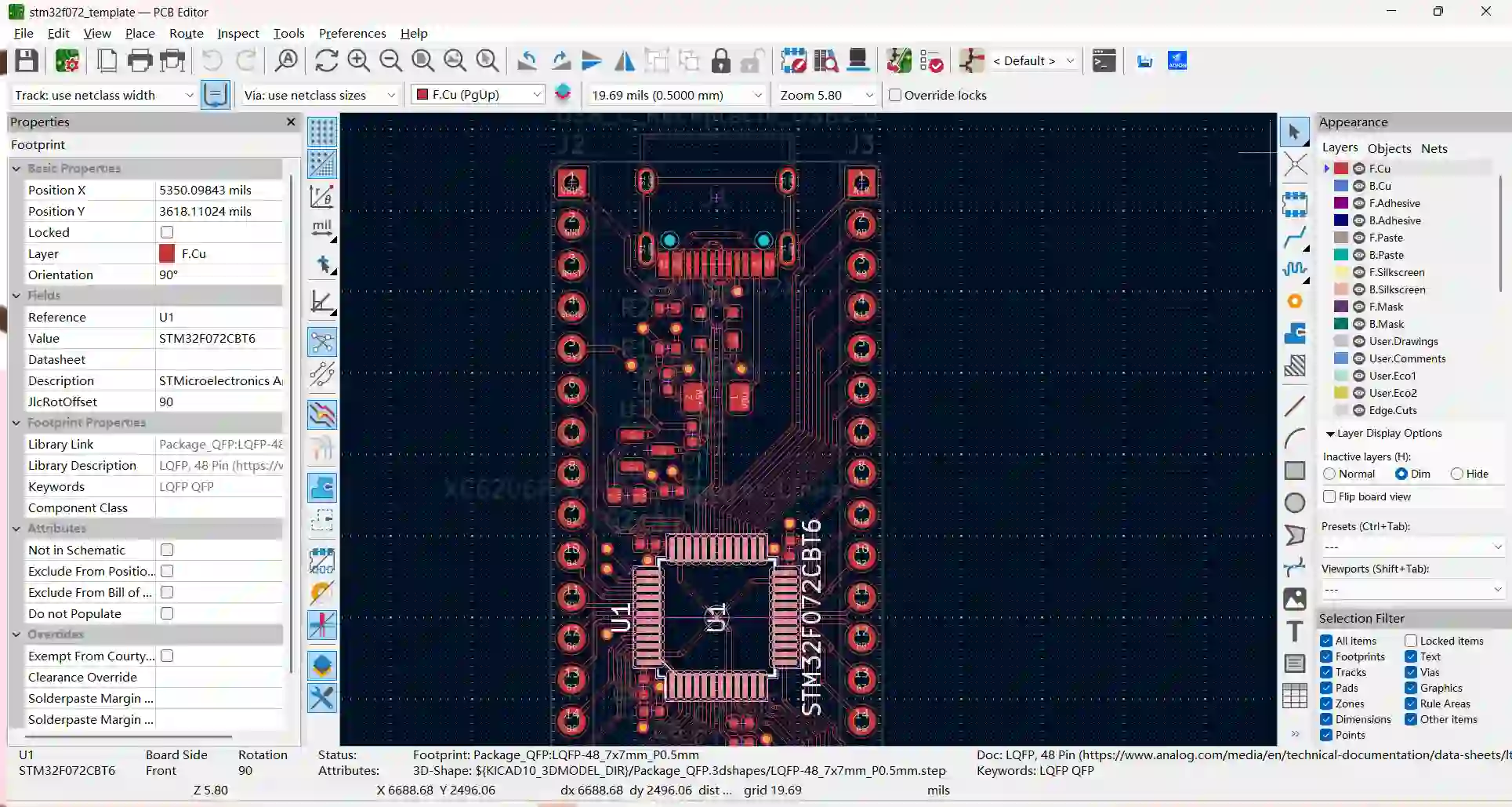
Task: Open Board Setup icon
Action: 67,60
